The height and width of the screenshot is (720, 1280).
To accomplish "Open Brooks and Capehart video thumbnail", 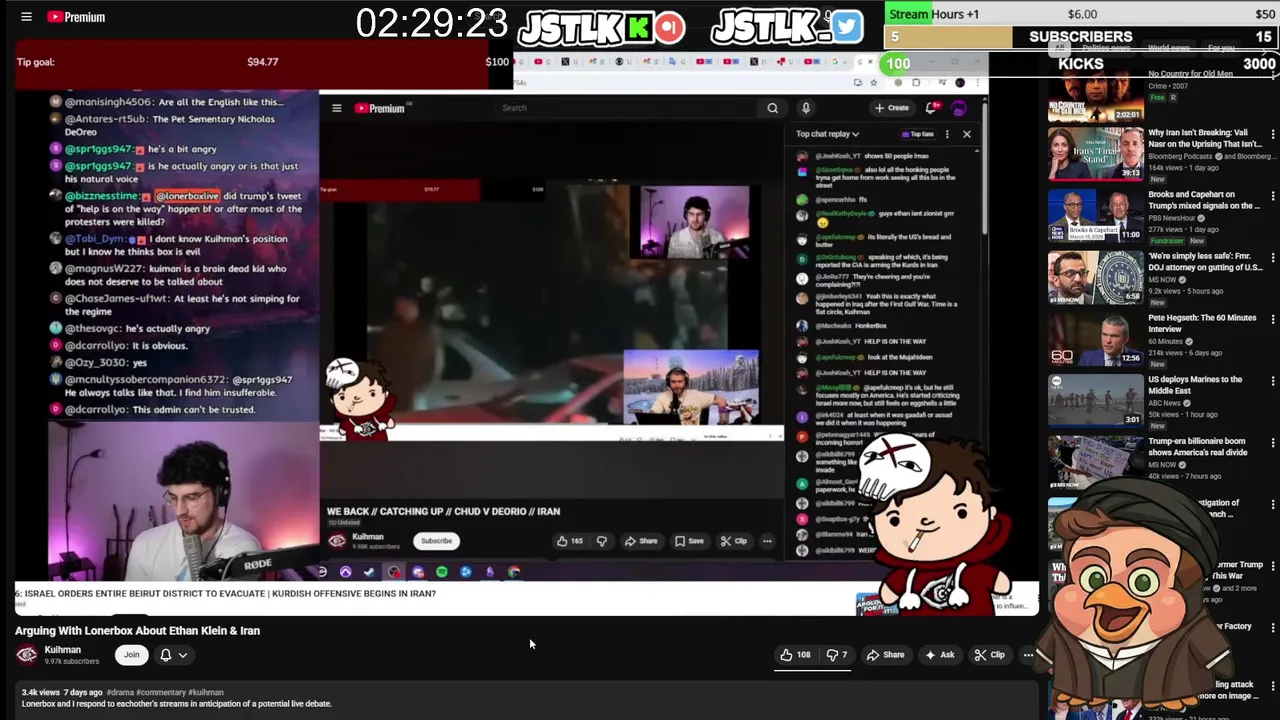I will [1095, 215].
